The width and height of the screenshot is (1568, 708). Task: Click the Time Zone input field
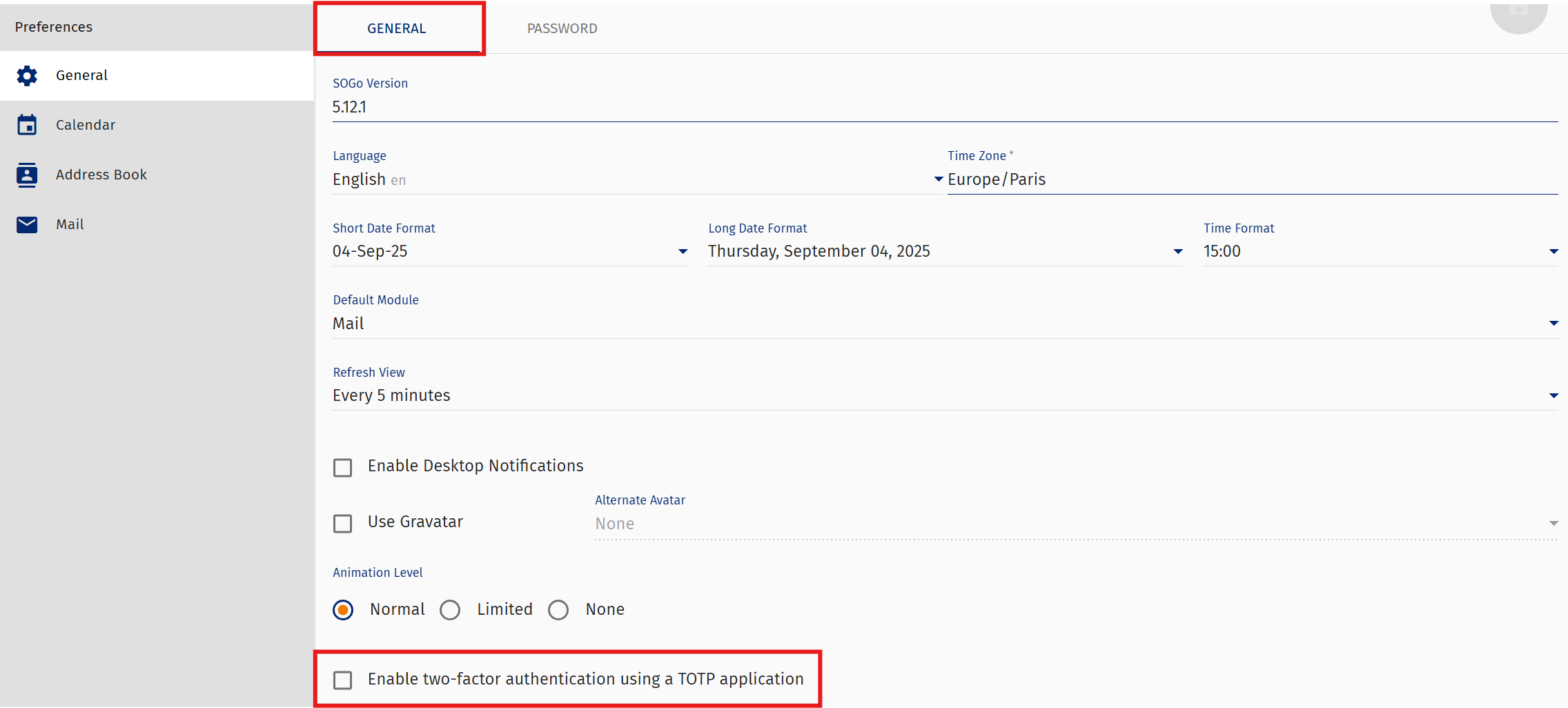click(1251, 179)
